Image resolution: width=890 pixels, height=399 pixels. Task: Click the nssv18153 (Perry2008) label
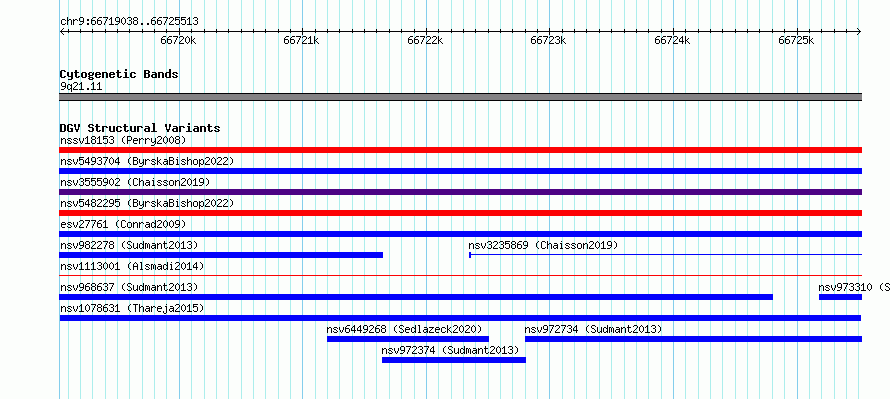(123, 140)
